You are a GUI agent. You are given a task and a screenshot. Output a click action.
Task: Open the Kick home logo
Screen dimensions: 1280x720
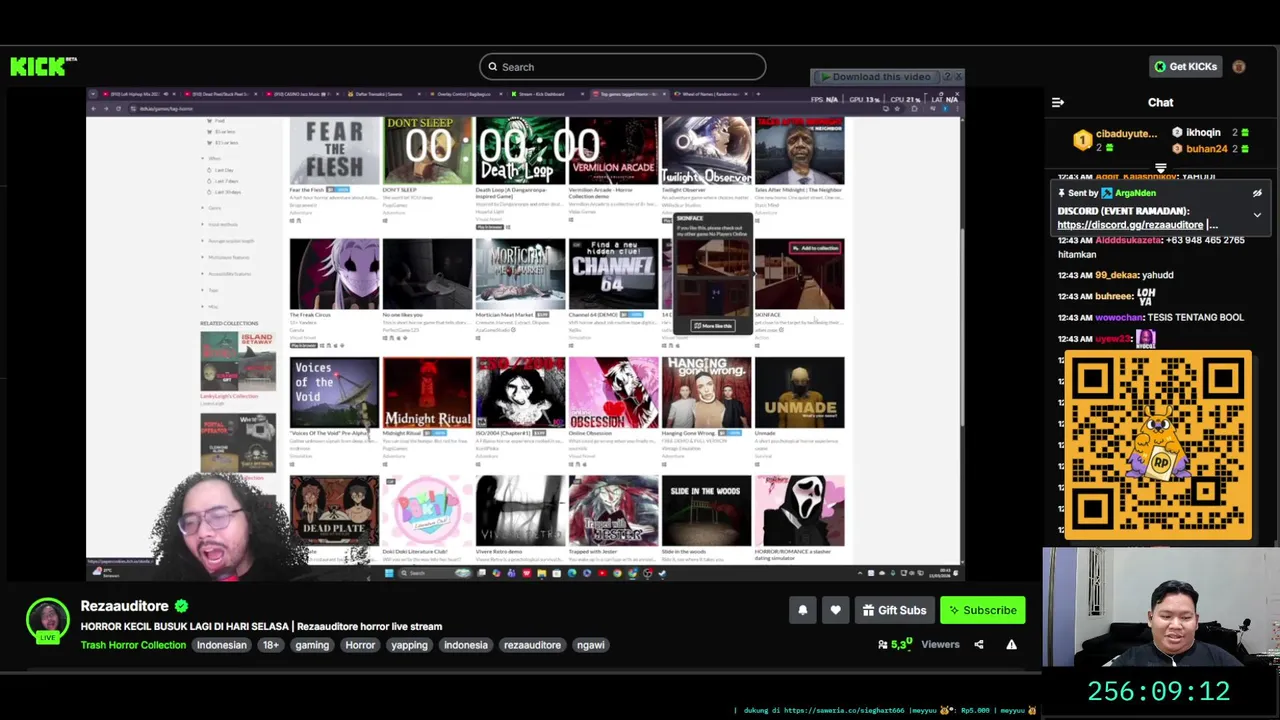click(43, 67)
